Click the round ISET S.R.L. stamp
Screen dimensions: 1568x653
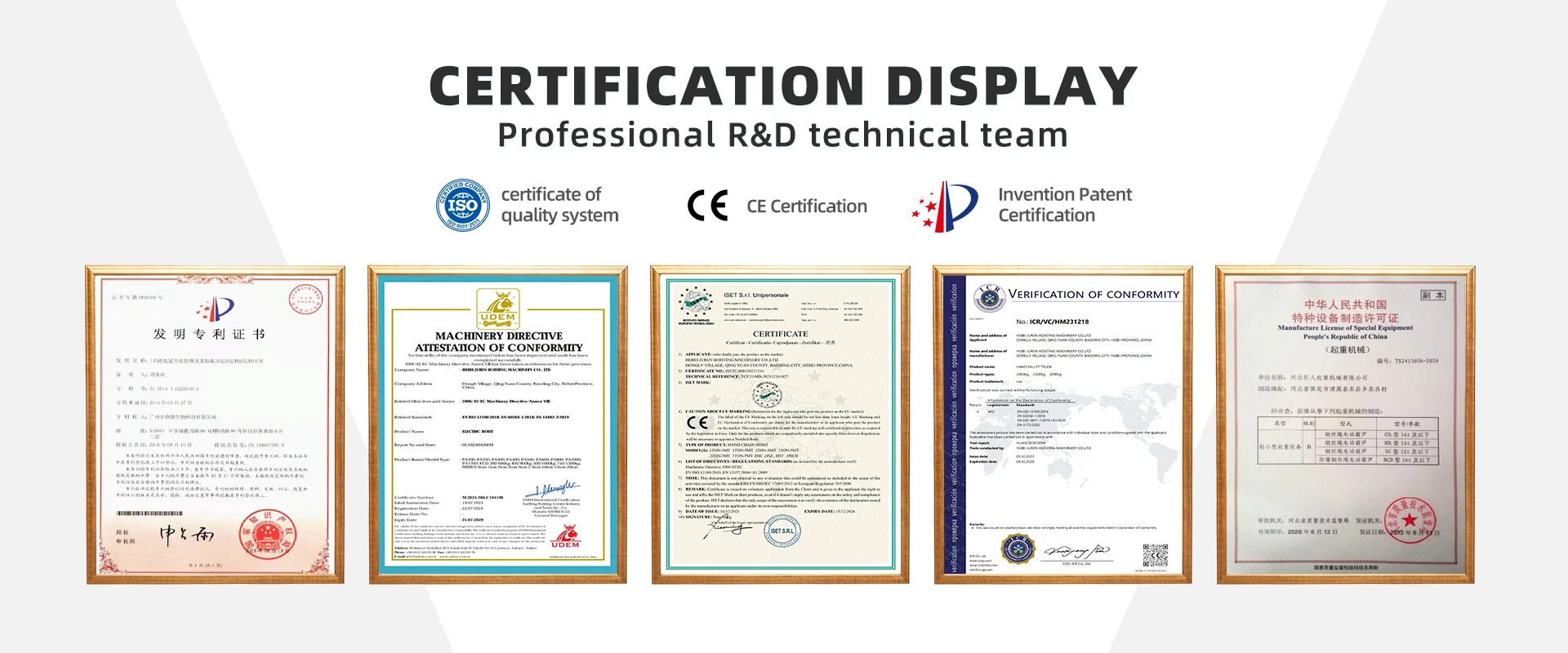(782, 531)
